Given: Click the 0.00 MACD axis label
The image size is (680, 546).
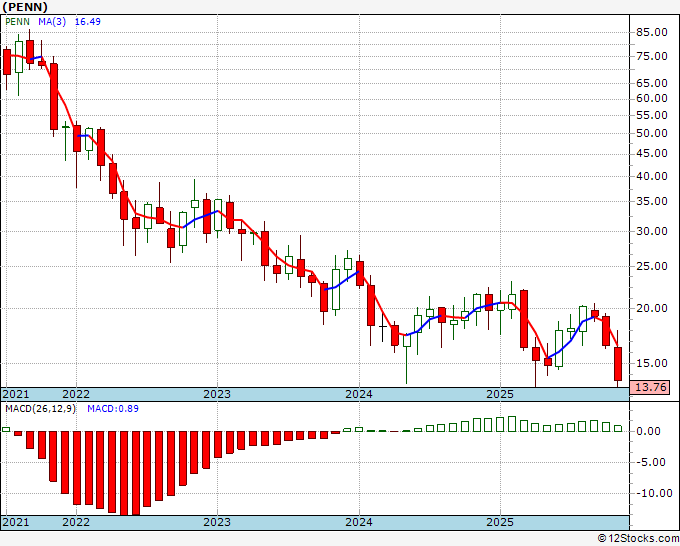Looking at the screenshot, I should point(648,431).
